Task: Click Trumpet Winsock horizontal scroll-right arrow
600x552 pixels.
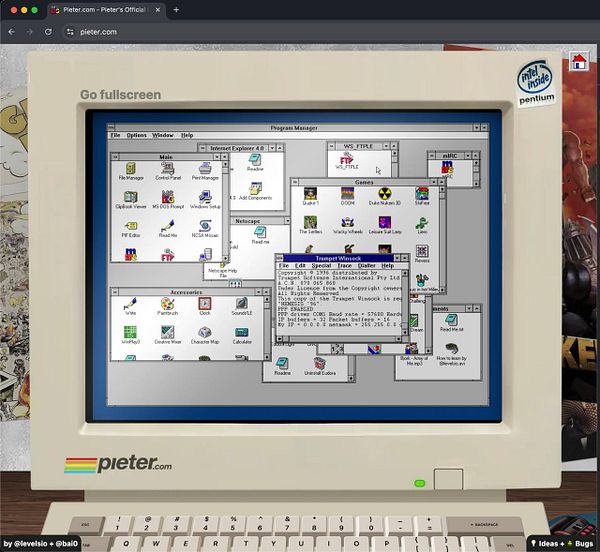Action: click(398, 339)
